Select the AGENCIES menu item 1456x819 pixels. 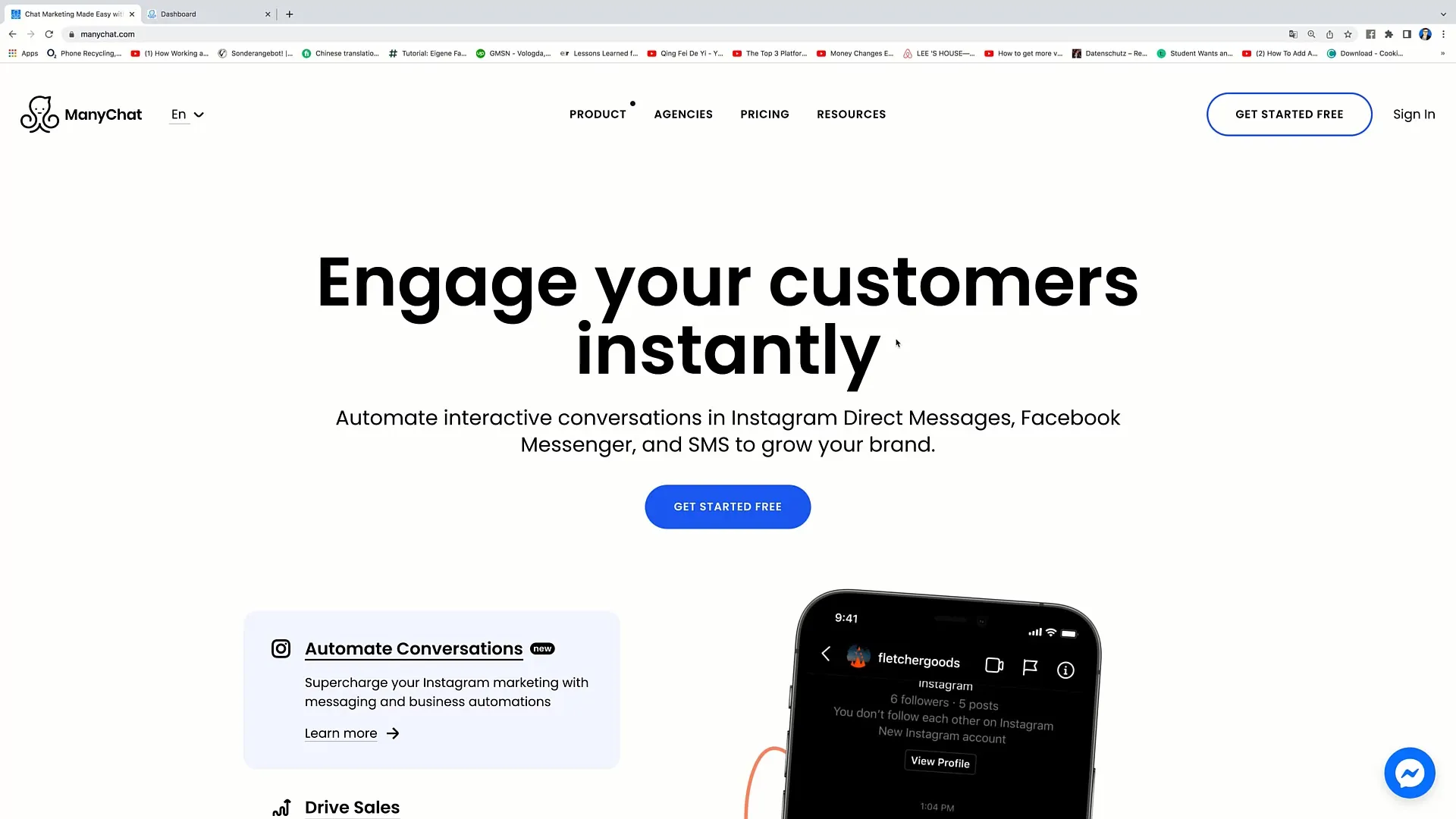coord(683,114)
